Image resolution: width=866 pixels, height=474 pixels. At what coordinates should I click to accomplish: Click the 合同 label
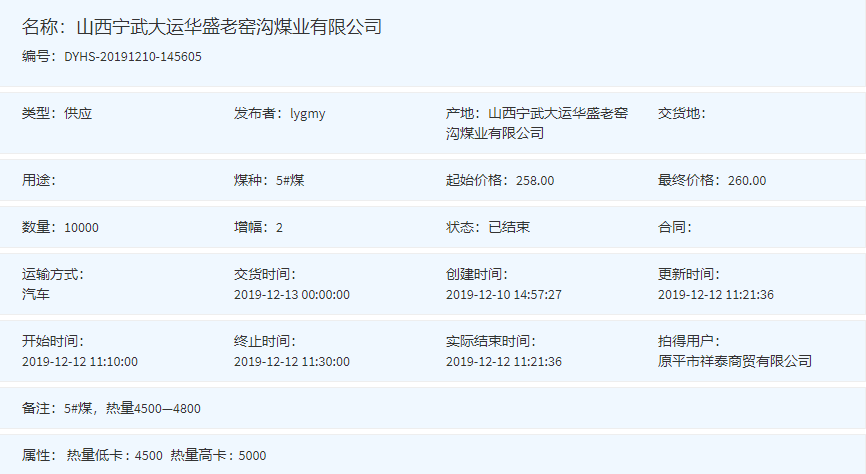pyautogui.click(x=675, y=227)
